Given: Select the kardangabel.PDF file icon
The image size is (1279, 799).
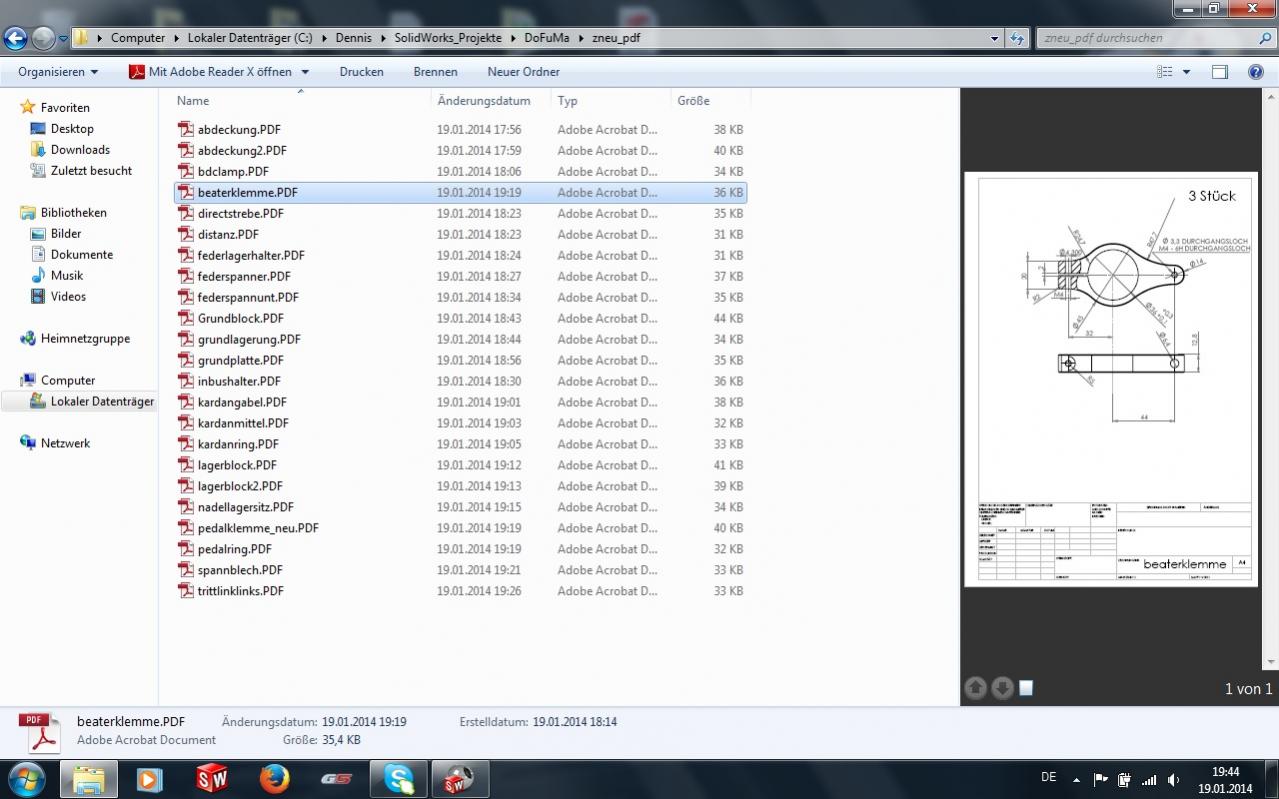Looking at the screenshot, I should click(185, 402).
